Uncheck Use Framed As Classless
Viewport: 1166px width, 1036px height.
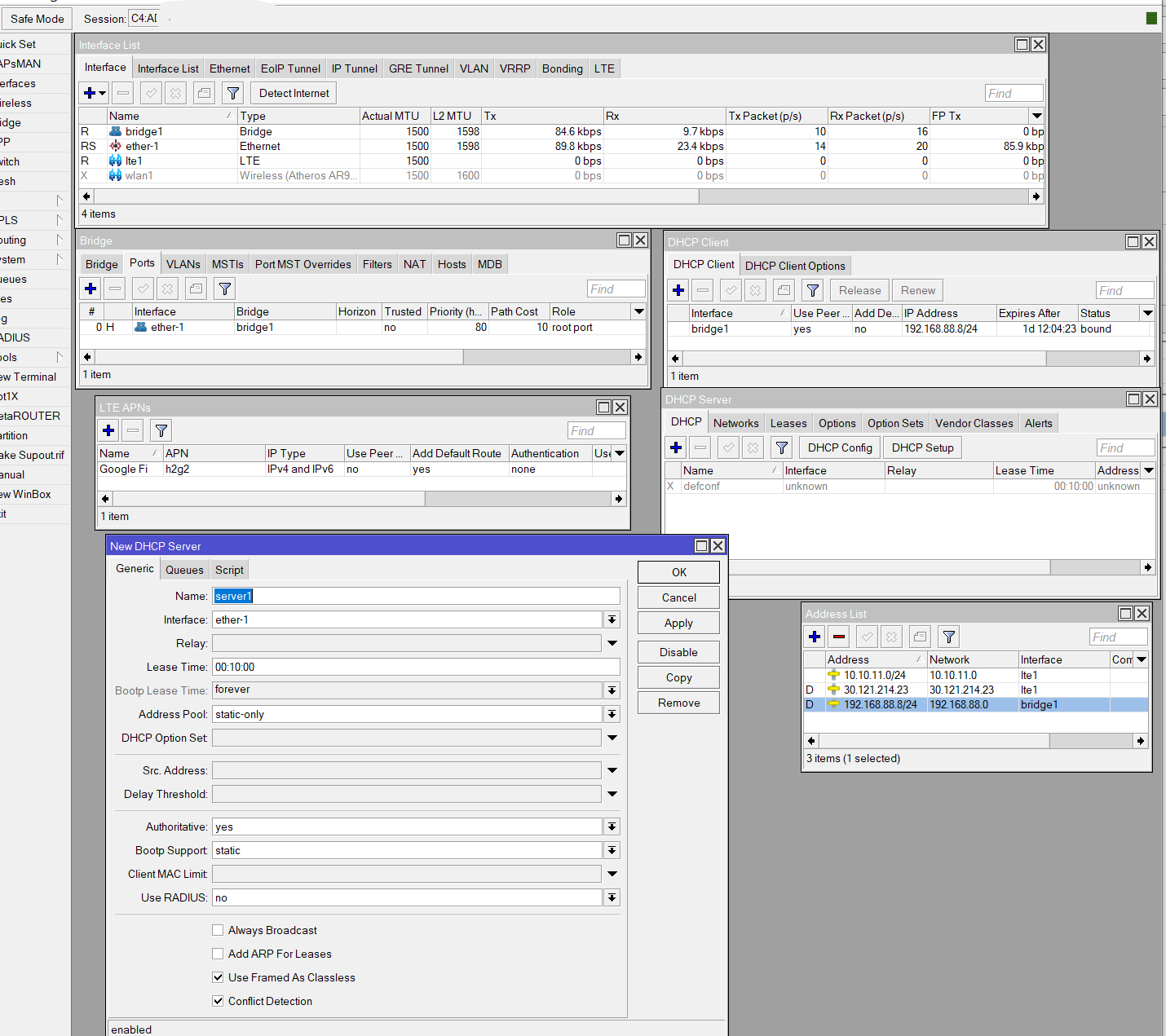point(218,977)
